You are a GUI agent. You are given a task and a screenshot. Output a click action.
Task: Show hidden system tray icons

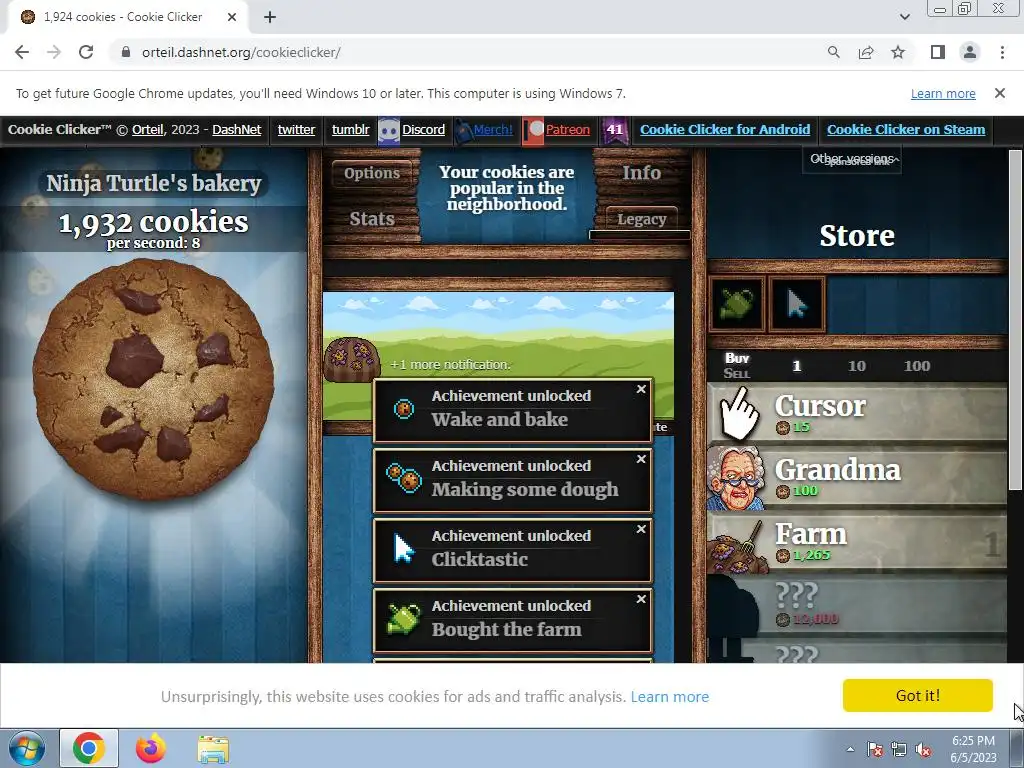point(850,749)
